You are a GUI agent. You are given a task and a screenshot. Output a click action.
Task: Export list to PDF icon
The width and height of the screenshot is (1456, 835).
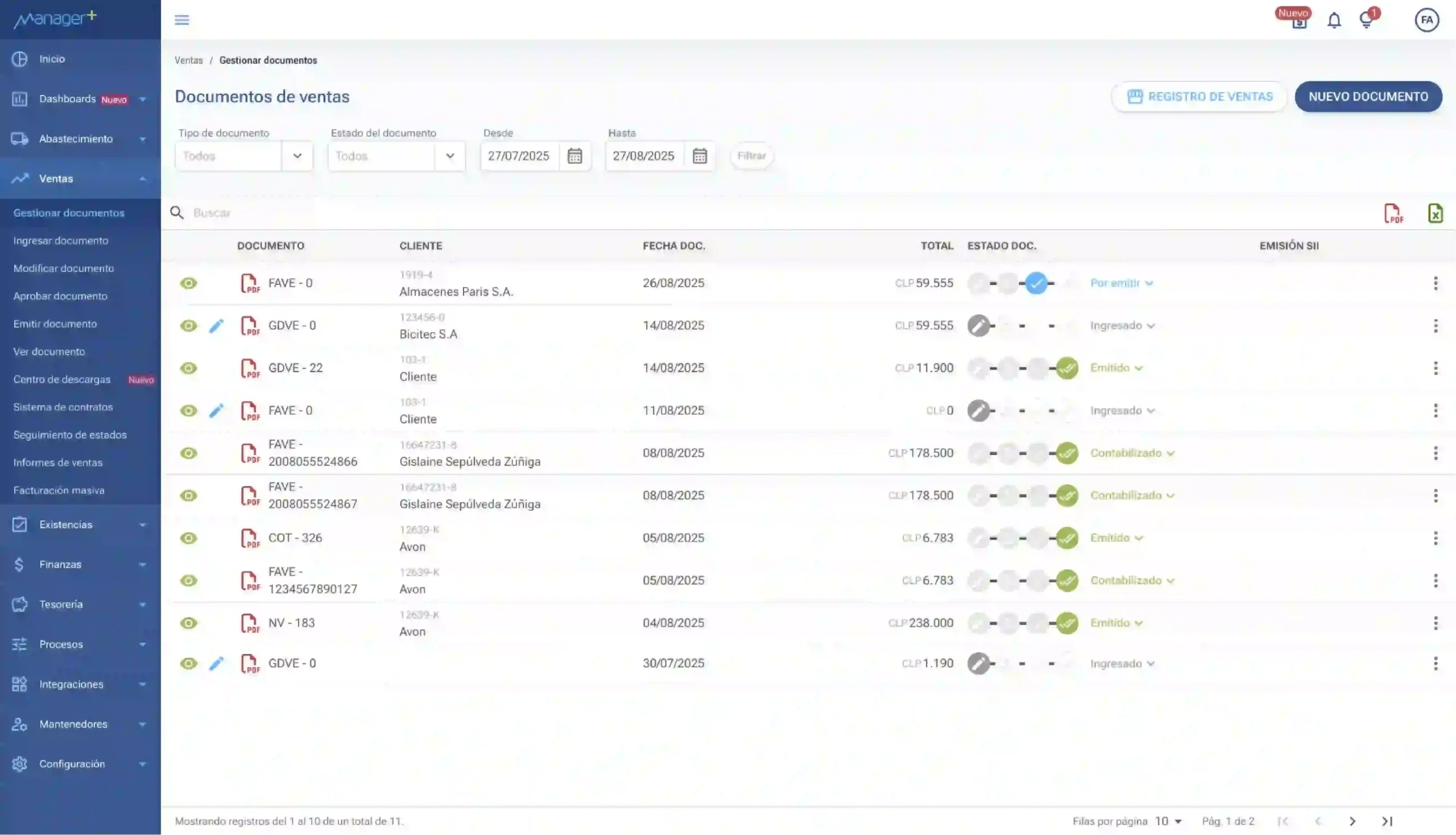(x=1393, y=213)
